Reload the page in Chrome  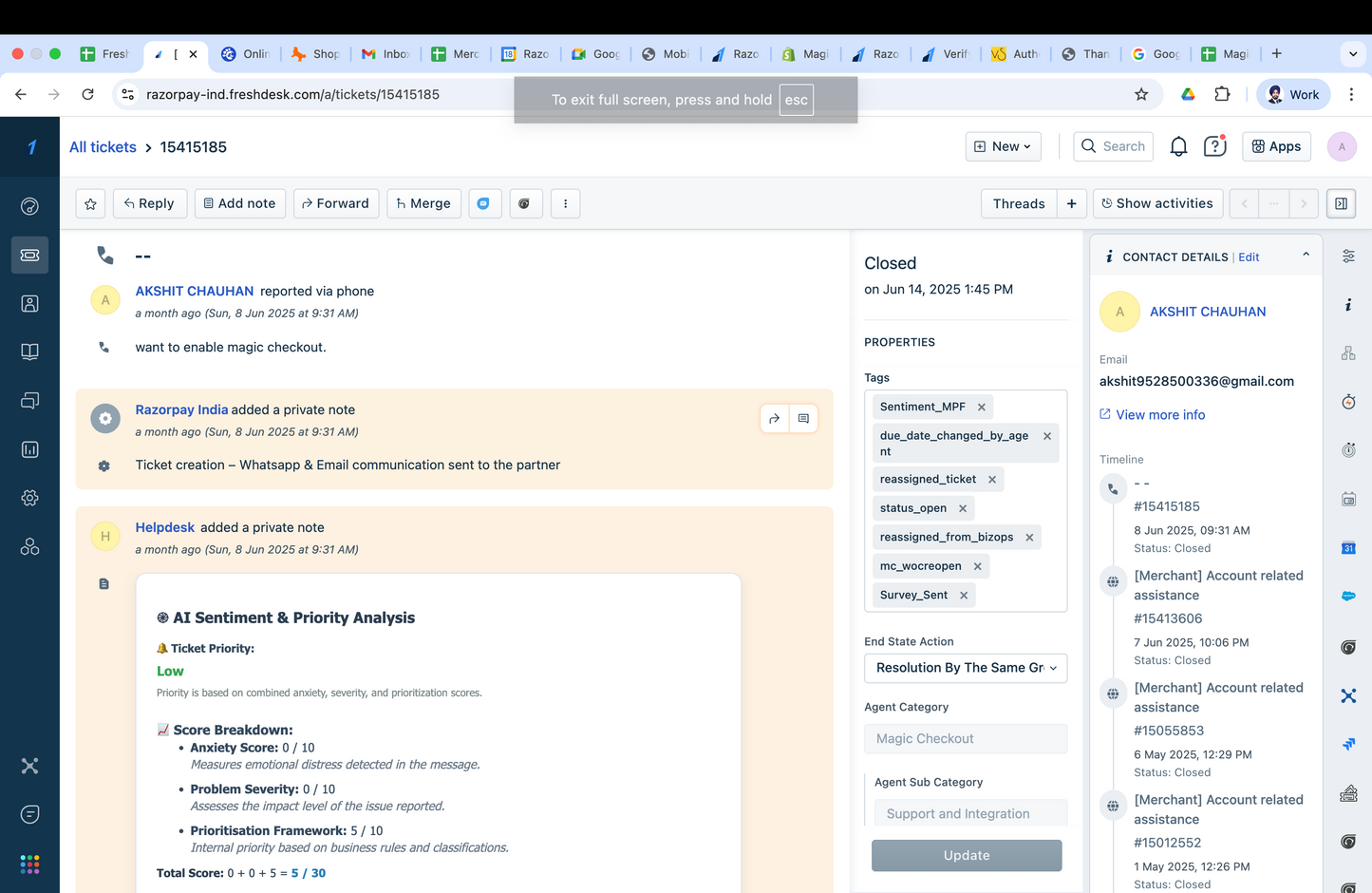87,94
